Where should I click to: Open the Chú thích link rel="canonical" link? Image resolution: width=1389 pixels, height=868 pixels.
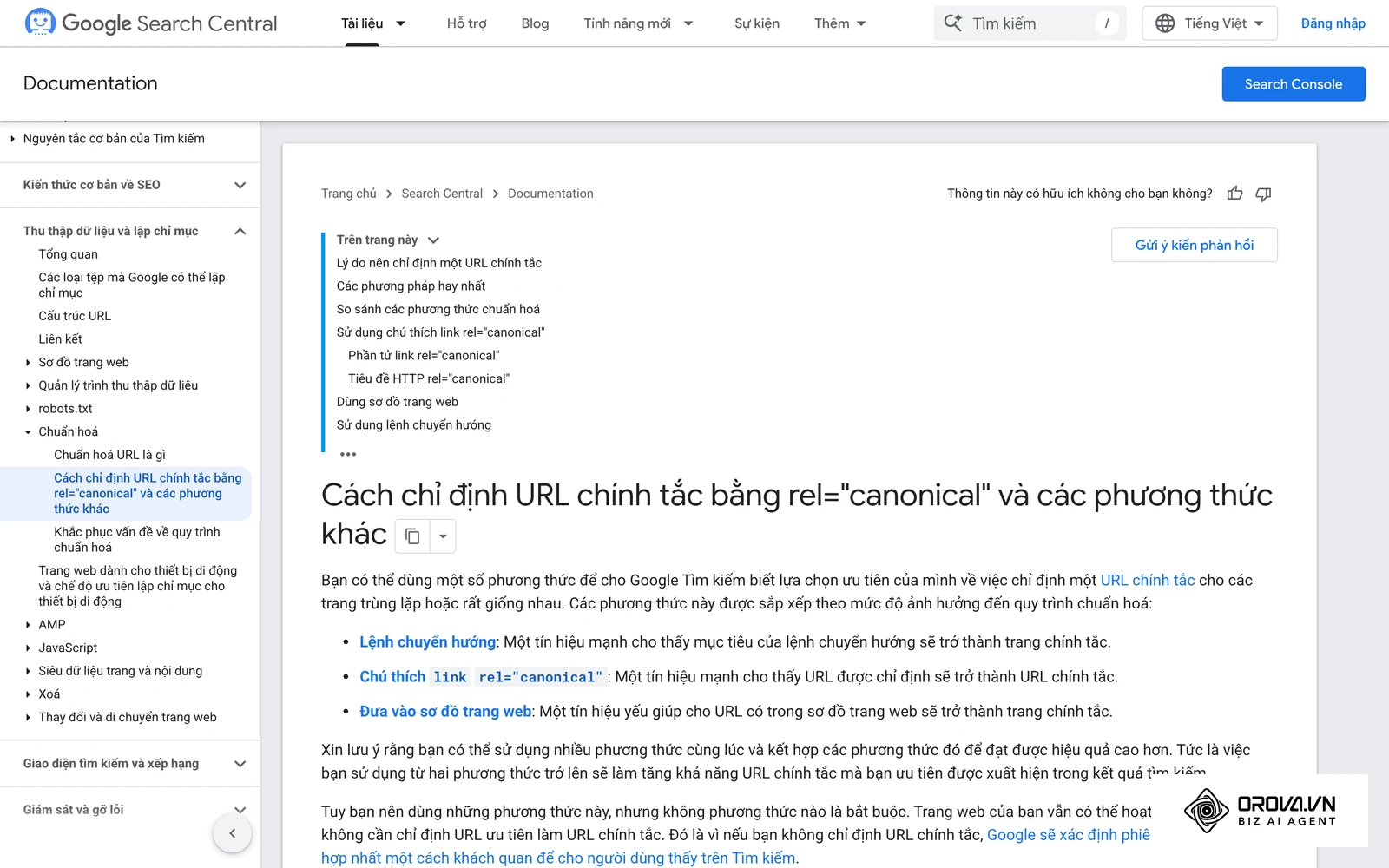pyautogui.click(x=483, y=676)
